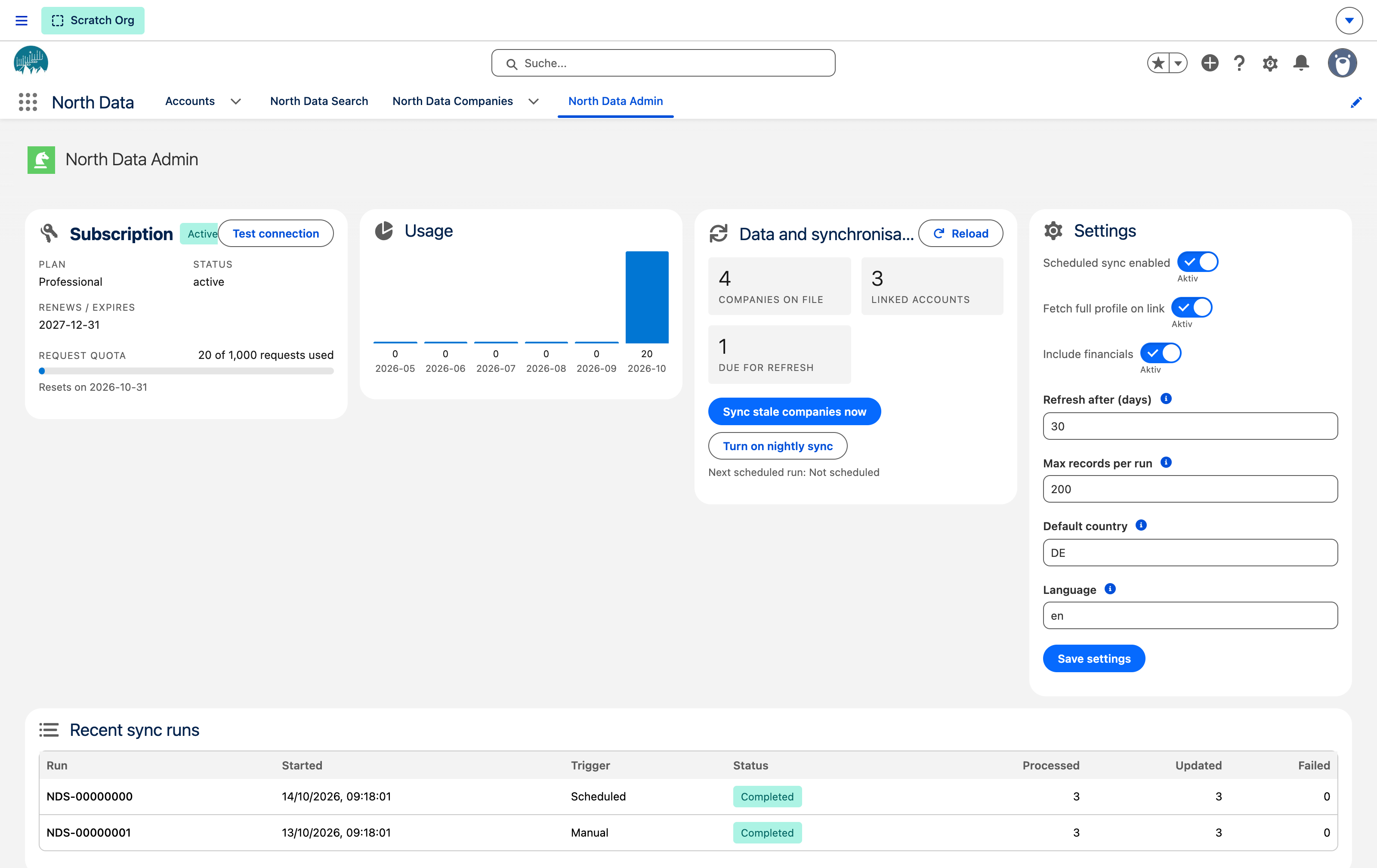Open the North Data Companies tab
Viewport: 1377px width, 868px height.
(452, 101)
